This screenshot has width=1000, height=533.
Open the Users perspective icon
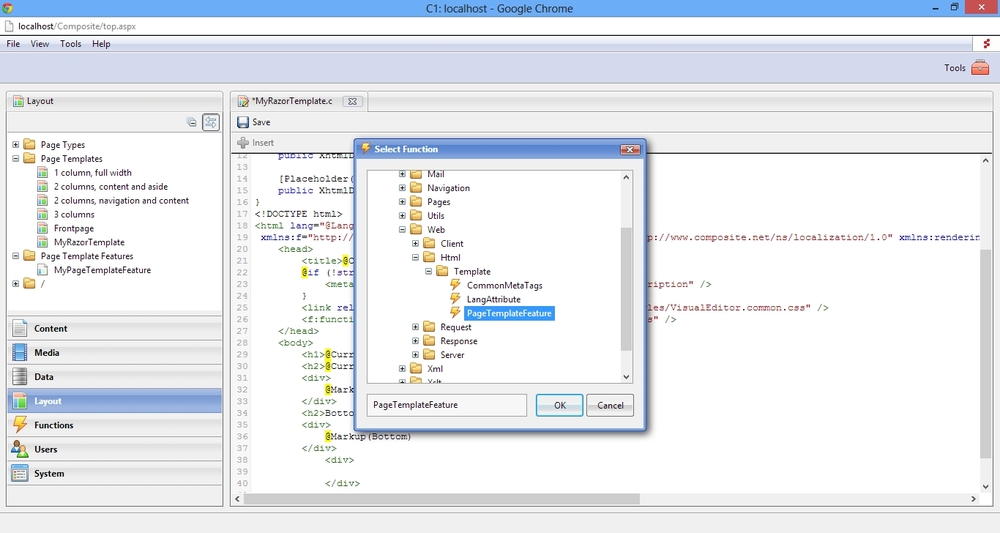(x=19, y=450)
